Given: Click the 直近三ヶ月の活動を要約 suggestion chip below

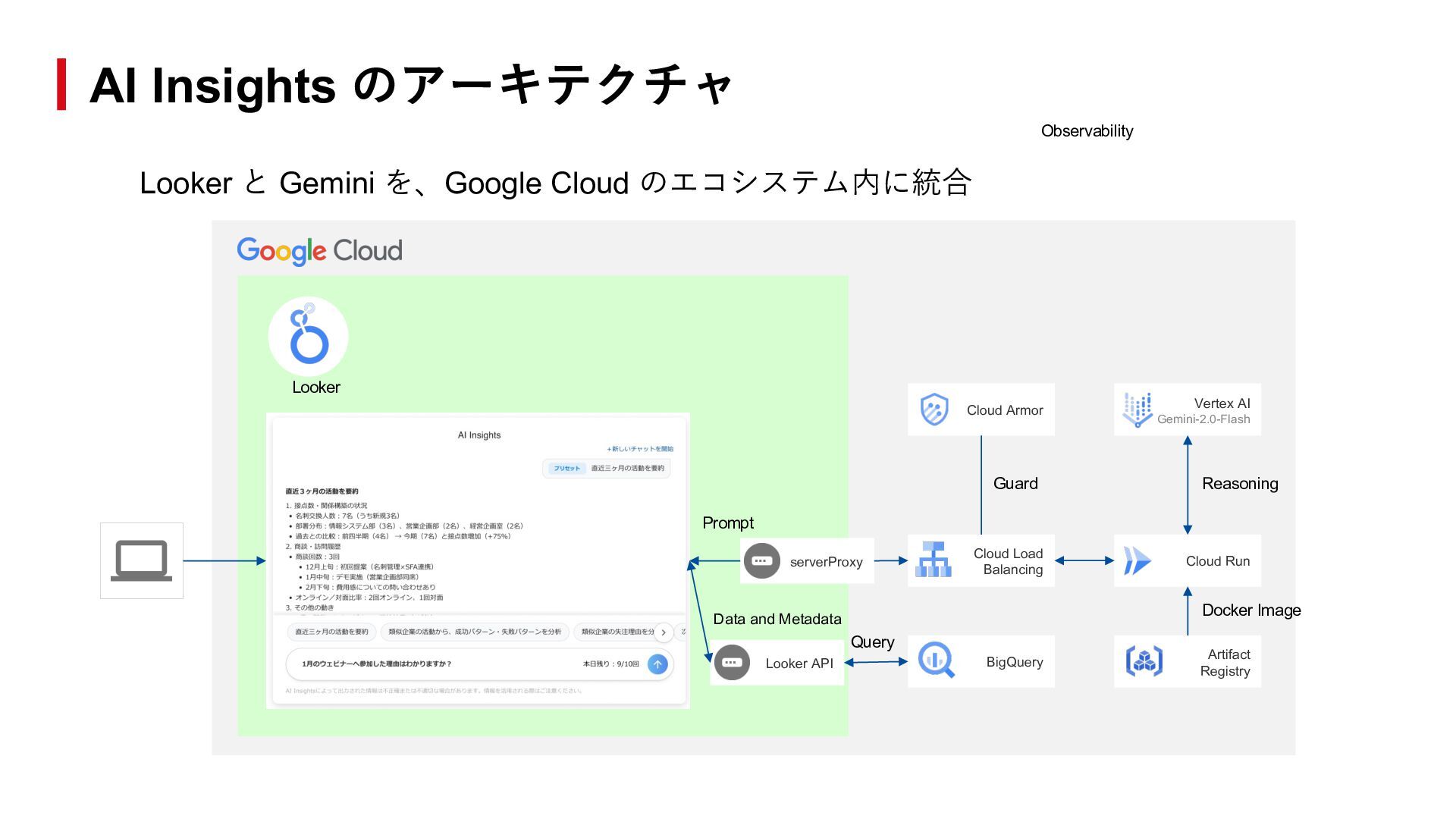Looking at the screenshot, I should 331,632.
